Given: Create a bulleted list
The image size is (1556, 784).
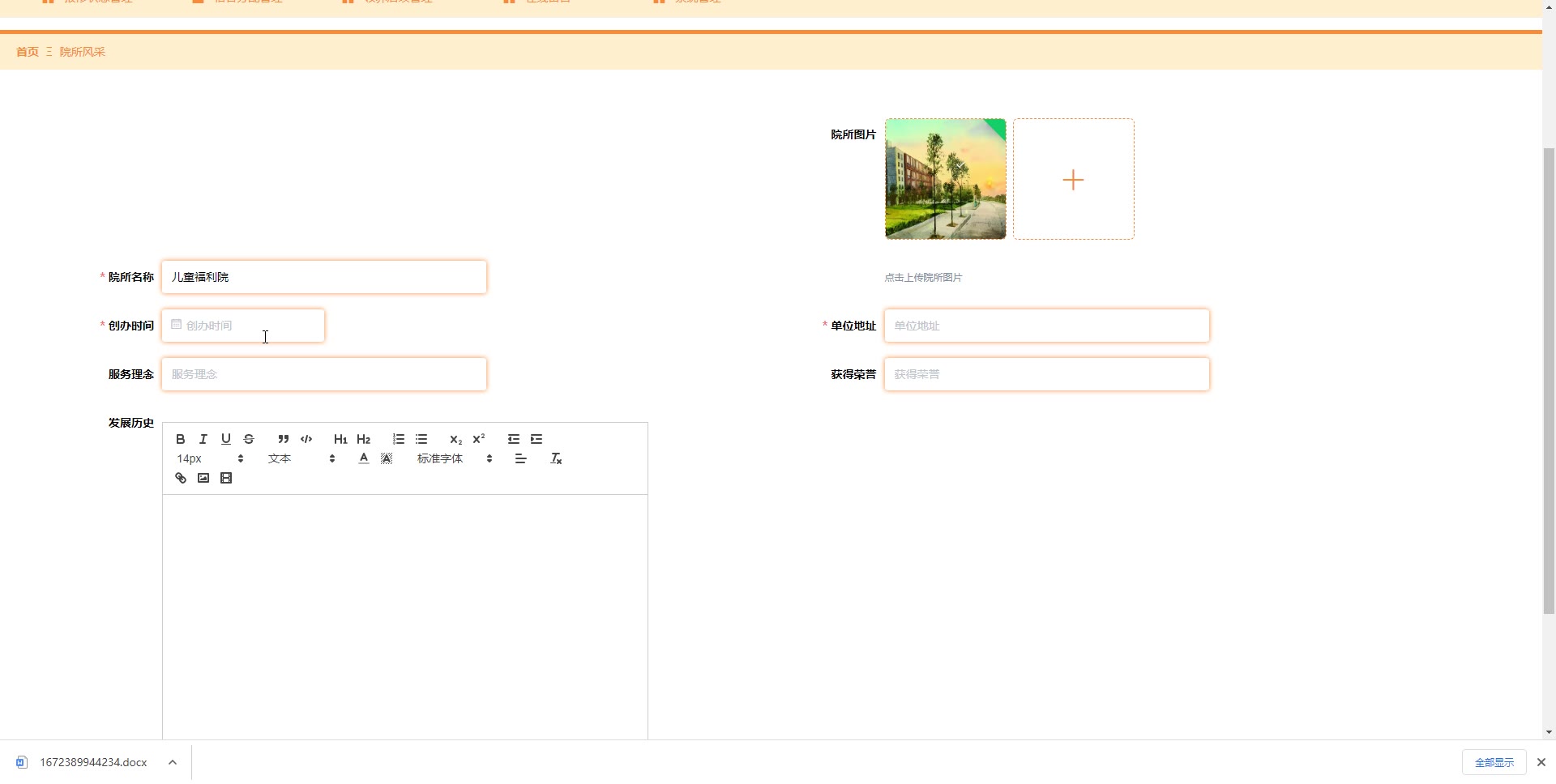Looking at the screenshot, I should 421,439.
